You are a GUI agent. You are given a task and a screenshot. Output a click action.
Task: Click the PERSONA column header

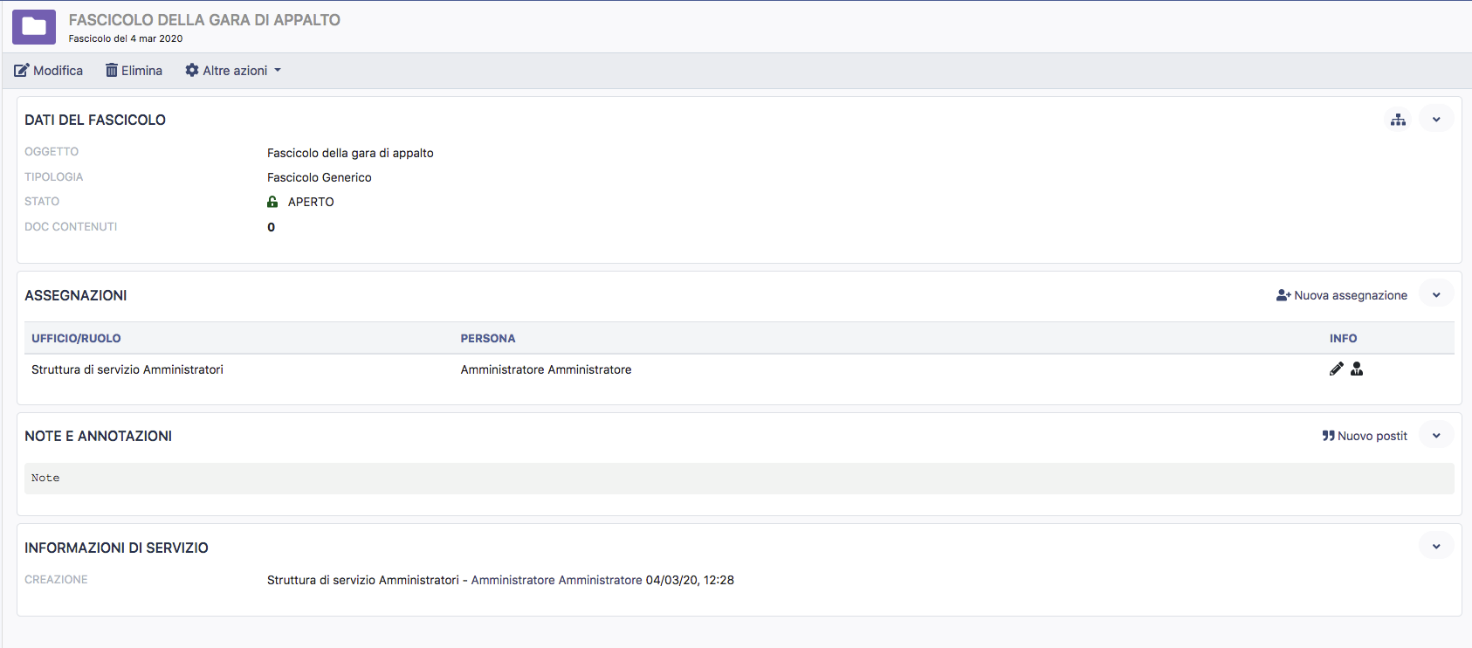[488, 339]
